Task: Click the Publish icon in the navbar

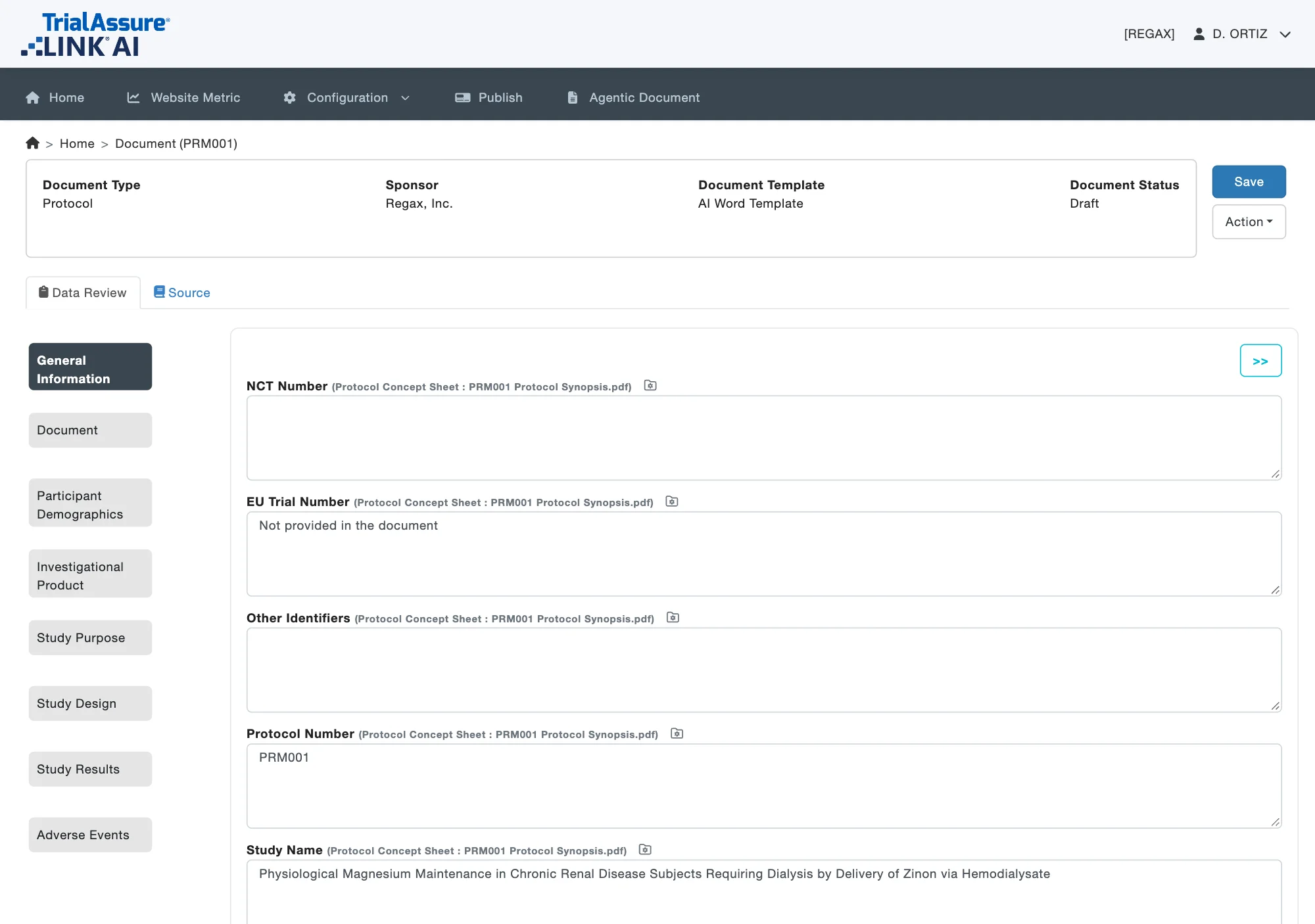Action: 463,97
